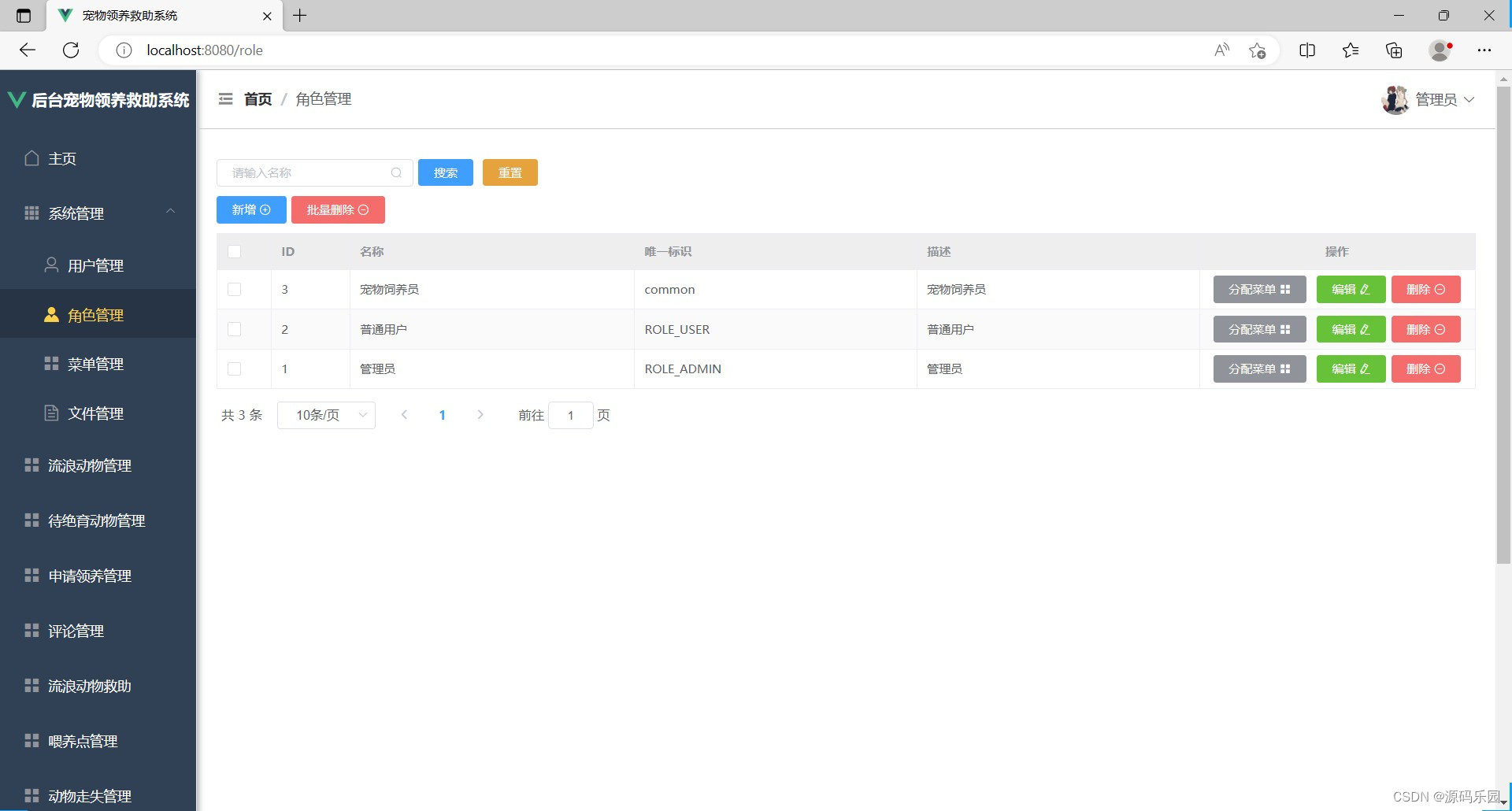Click 喂养点管理 feeding point icon
Screen dimensions: 1512x811
click(31, 740)
